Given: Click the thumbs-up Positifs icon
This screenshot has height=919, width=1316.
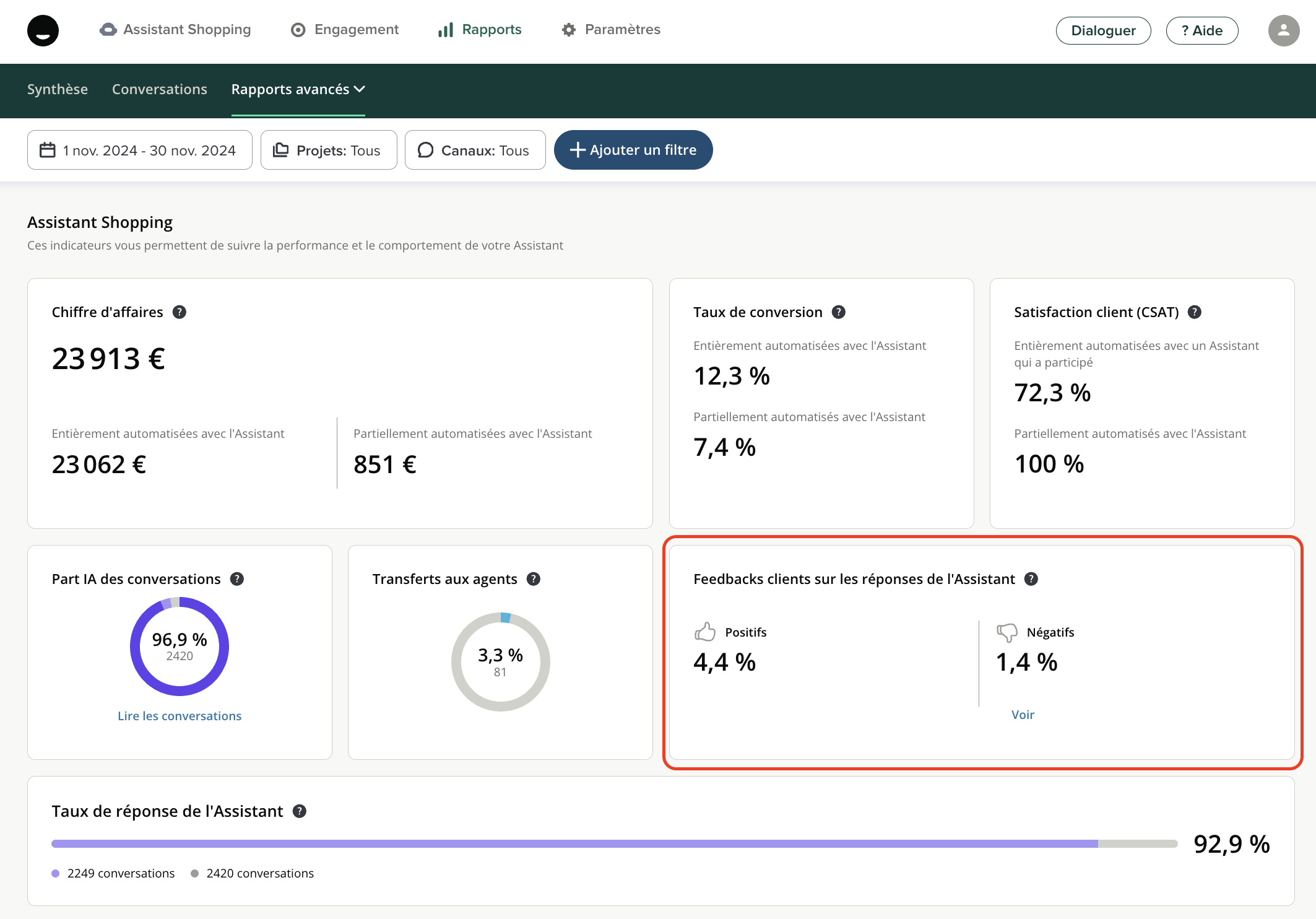Looking at the screenshot, I should 705,632.
